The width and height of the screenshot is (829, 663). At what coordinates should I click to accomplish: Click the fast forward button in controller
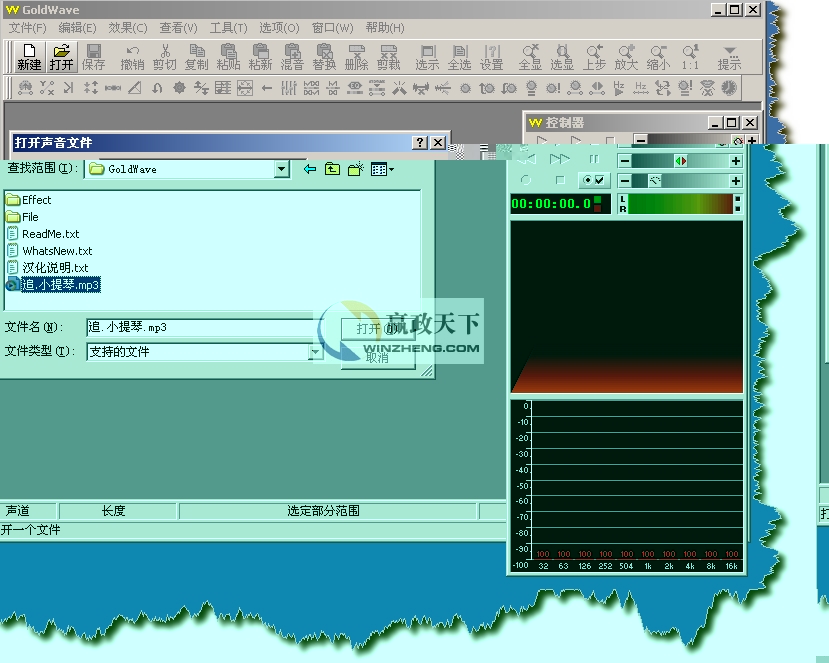coord(559,159)
